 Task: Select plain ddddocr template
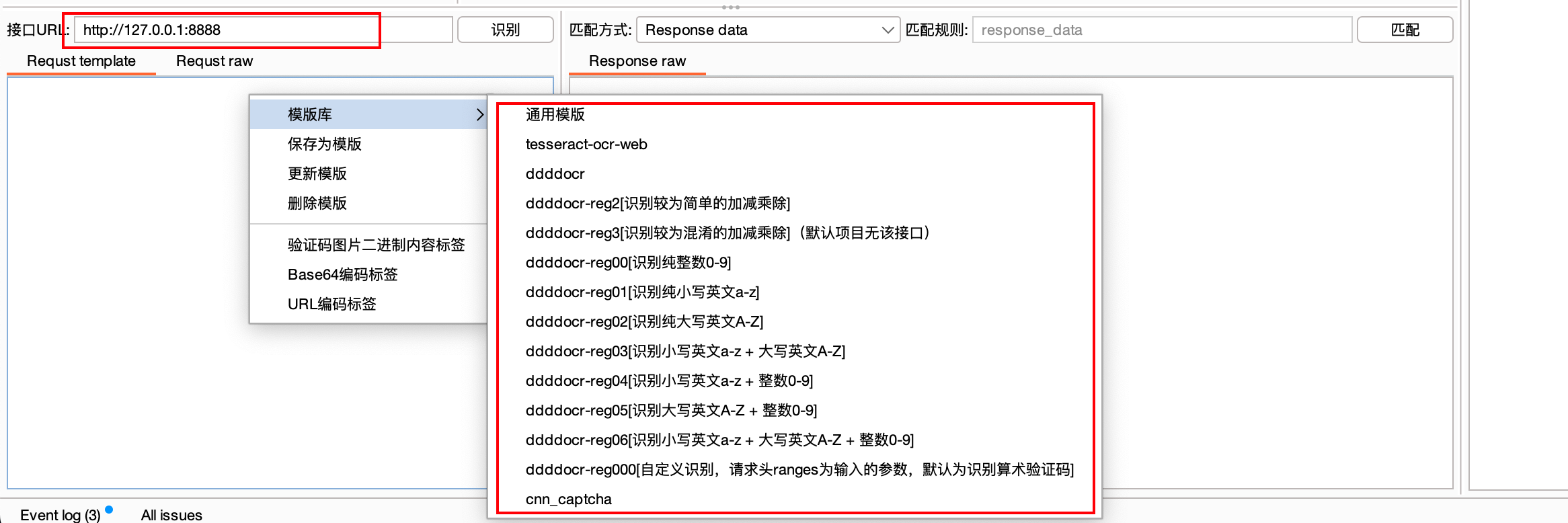click(x=795, y=173)
